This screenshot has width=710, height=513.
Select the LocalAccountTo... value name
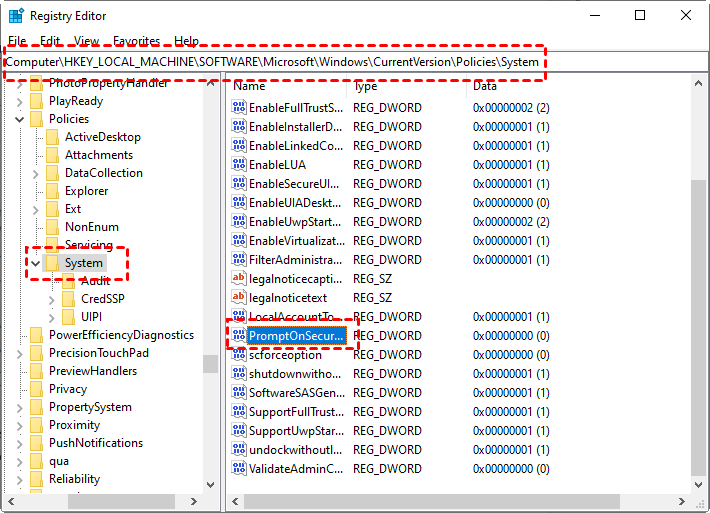(x=292, y=316)
